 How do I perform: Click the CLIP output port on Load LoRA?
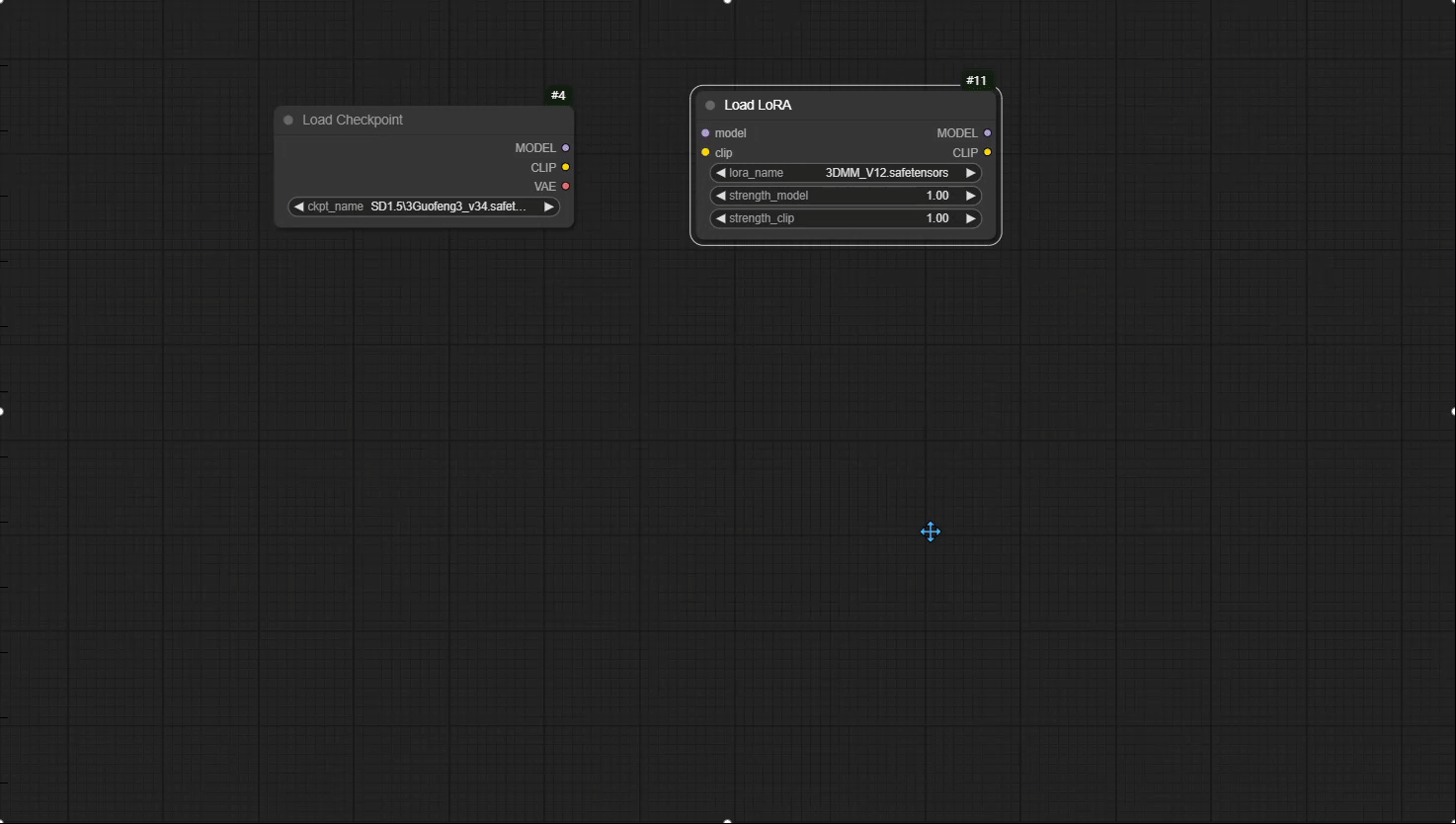tap(987, 153)
